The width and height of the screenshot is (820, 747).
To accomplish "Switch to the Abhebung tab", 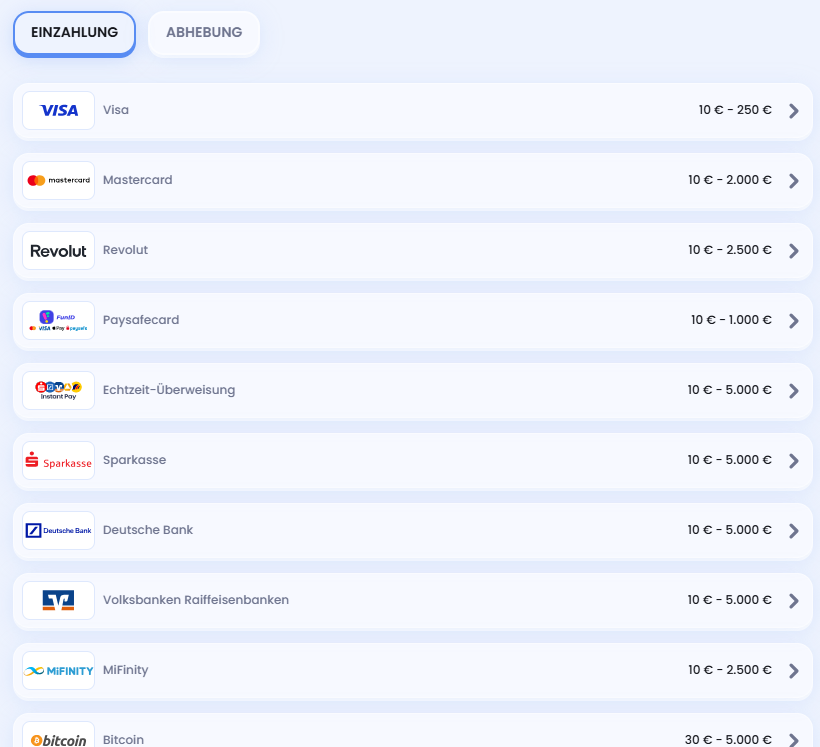I will [204, 33].
